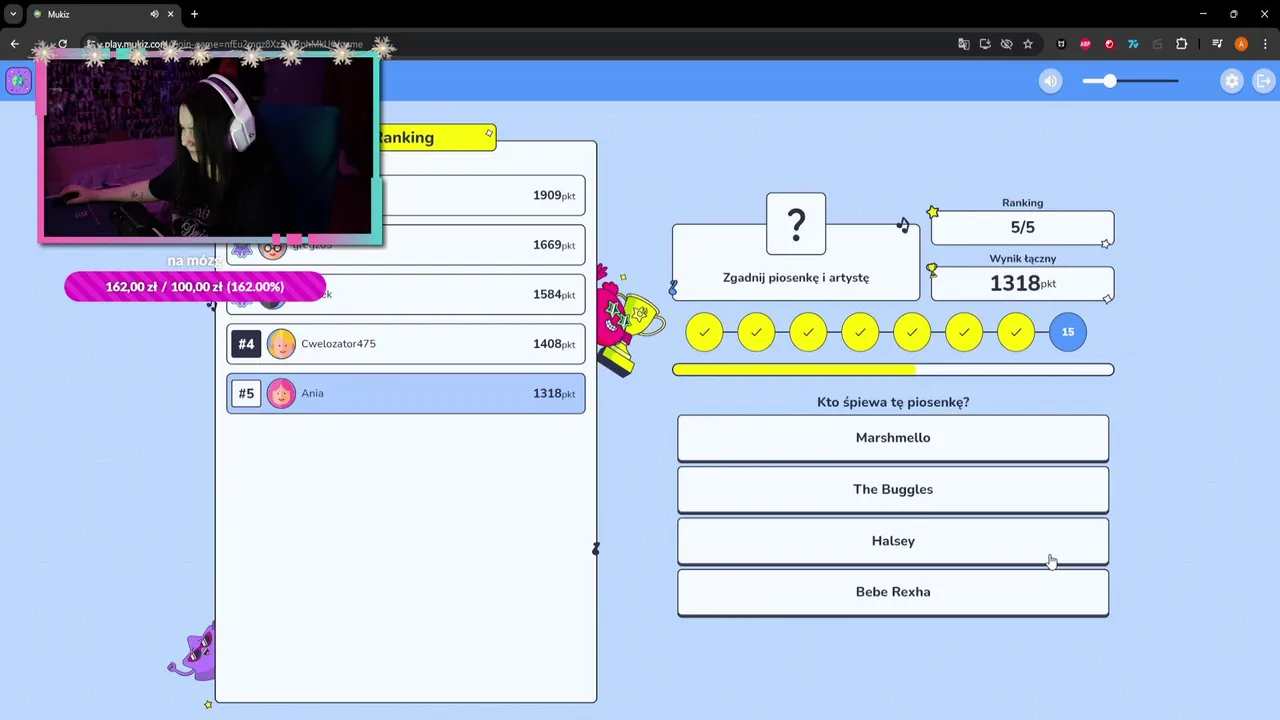Select the Cwelozator475 ranking row
Image resolution: width=1280 pixels, height=720 pixels.
(x=406, y=344)
